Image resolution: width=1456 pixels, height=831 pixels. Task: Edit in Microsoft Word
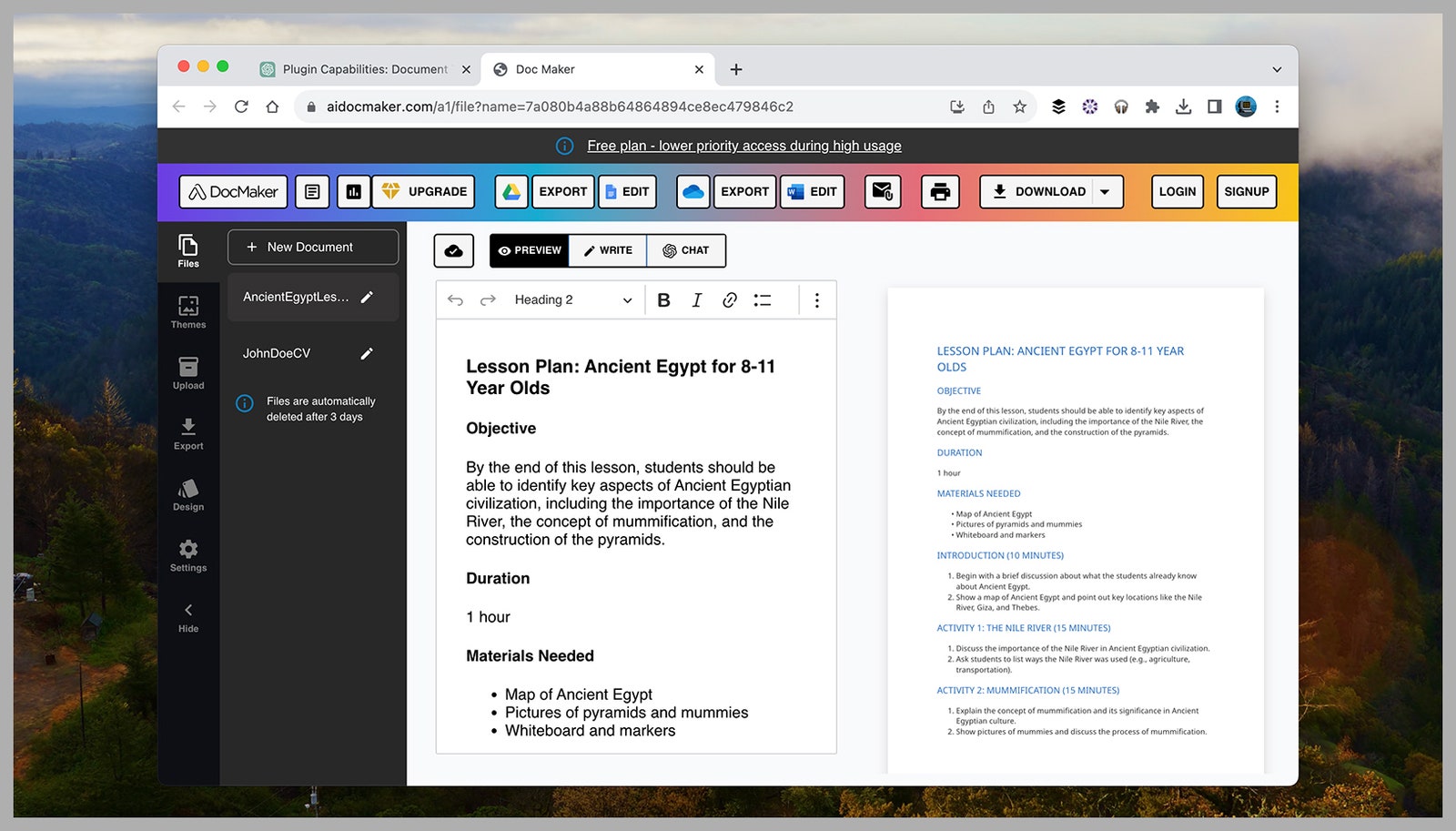[x=813, y=192]
